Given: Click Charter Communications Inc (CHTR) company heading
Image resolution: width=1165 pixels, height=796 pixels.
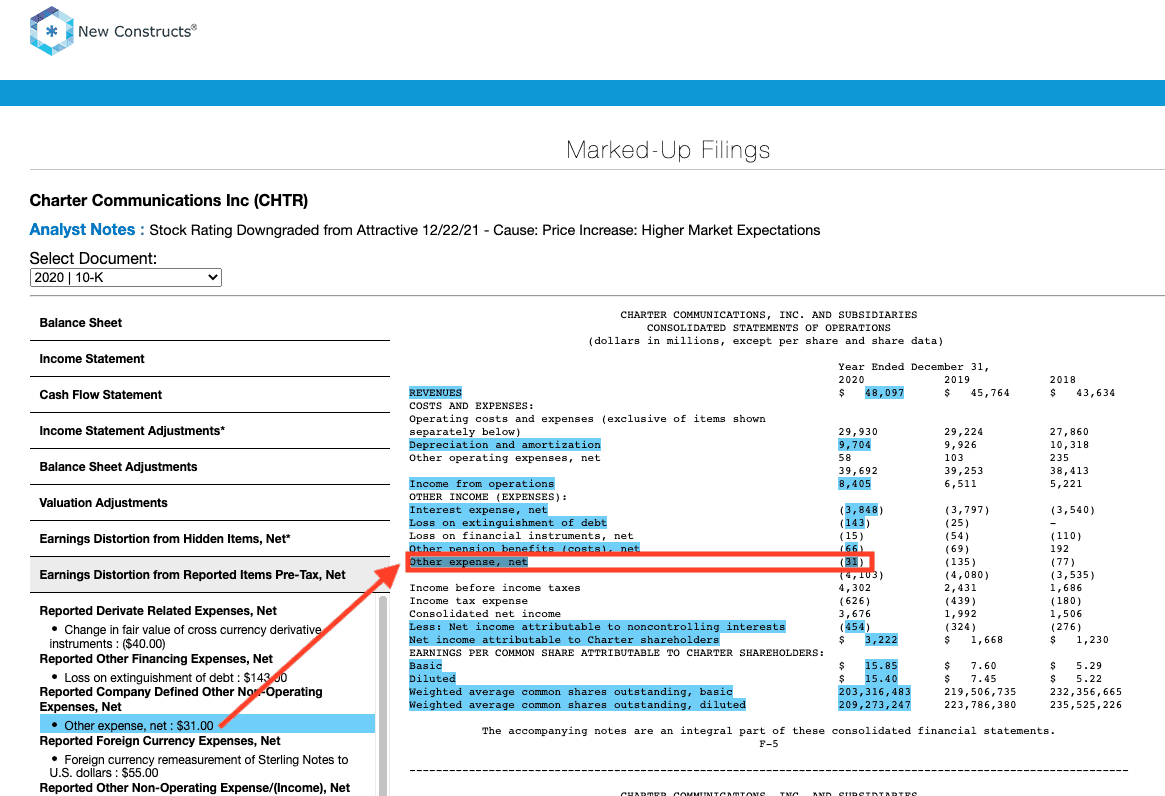Looking at the screenshot, I should 169,201.
